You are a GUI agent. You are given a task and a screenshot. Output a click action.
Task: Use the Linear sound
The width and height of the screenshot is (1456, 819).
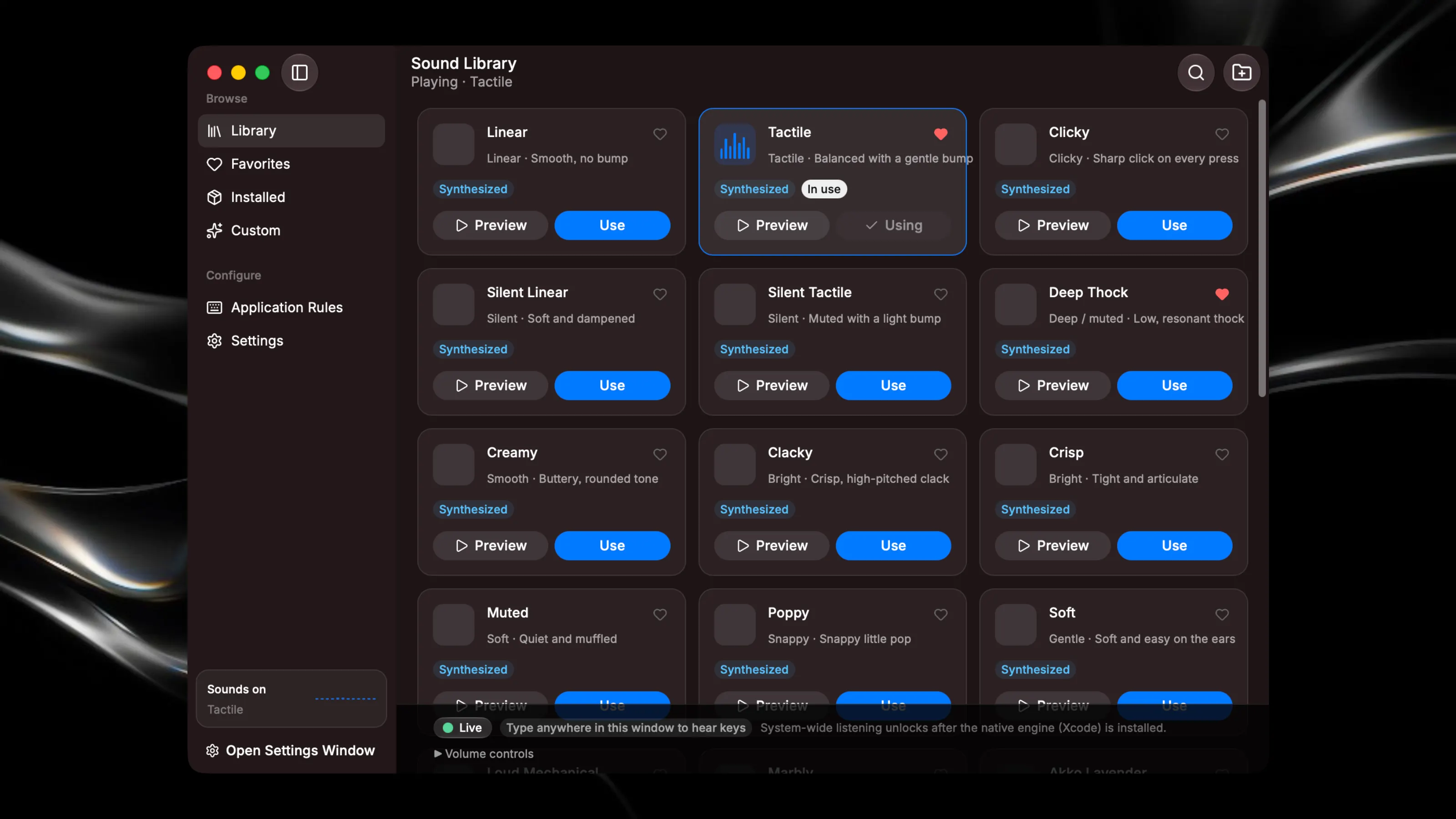click(x=612, y=226)
